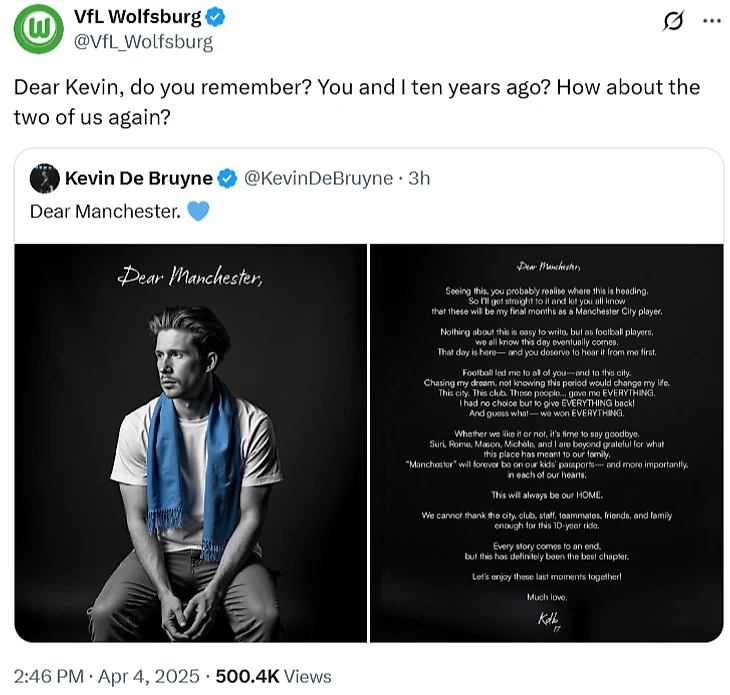The height and width of the screenshot is (695, 730).
Task: Click the @VfL_Wolfsburg handle
Action: click(143, 42)
